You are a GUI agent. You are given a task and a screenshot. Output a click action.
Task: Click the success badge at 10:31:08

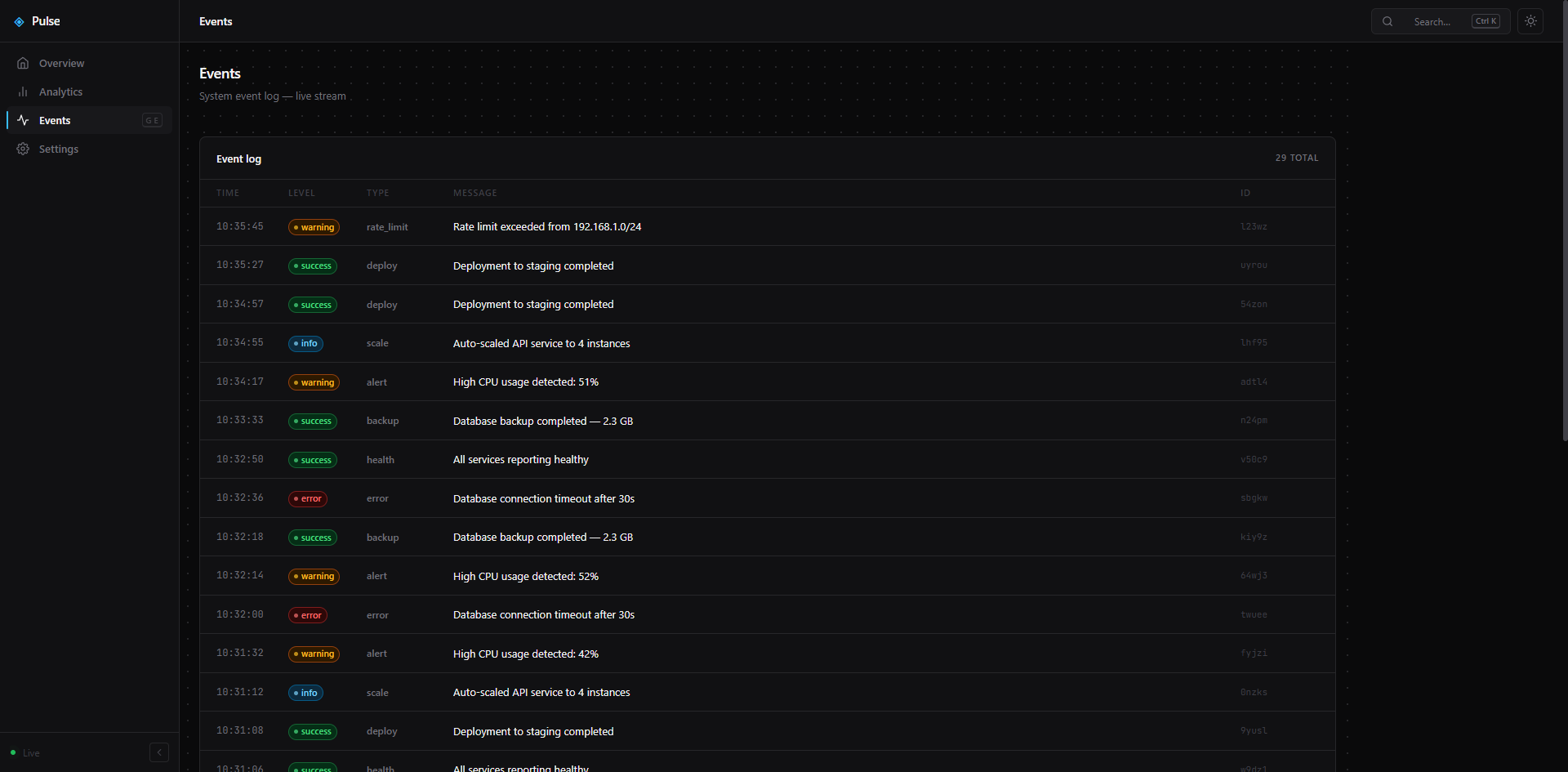point(313,731)
